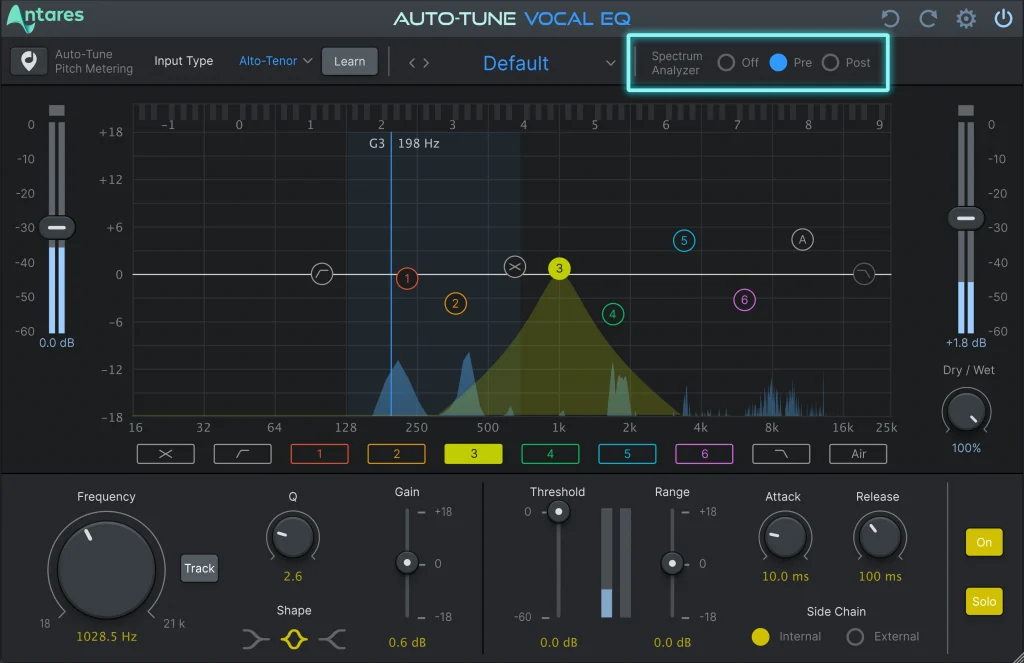Select band 6 purple node on graph
The width and height of the screenshot is (1024, 663).
[744, 300]
